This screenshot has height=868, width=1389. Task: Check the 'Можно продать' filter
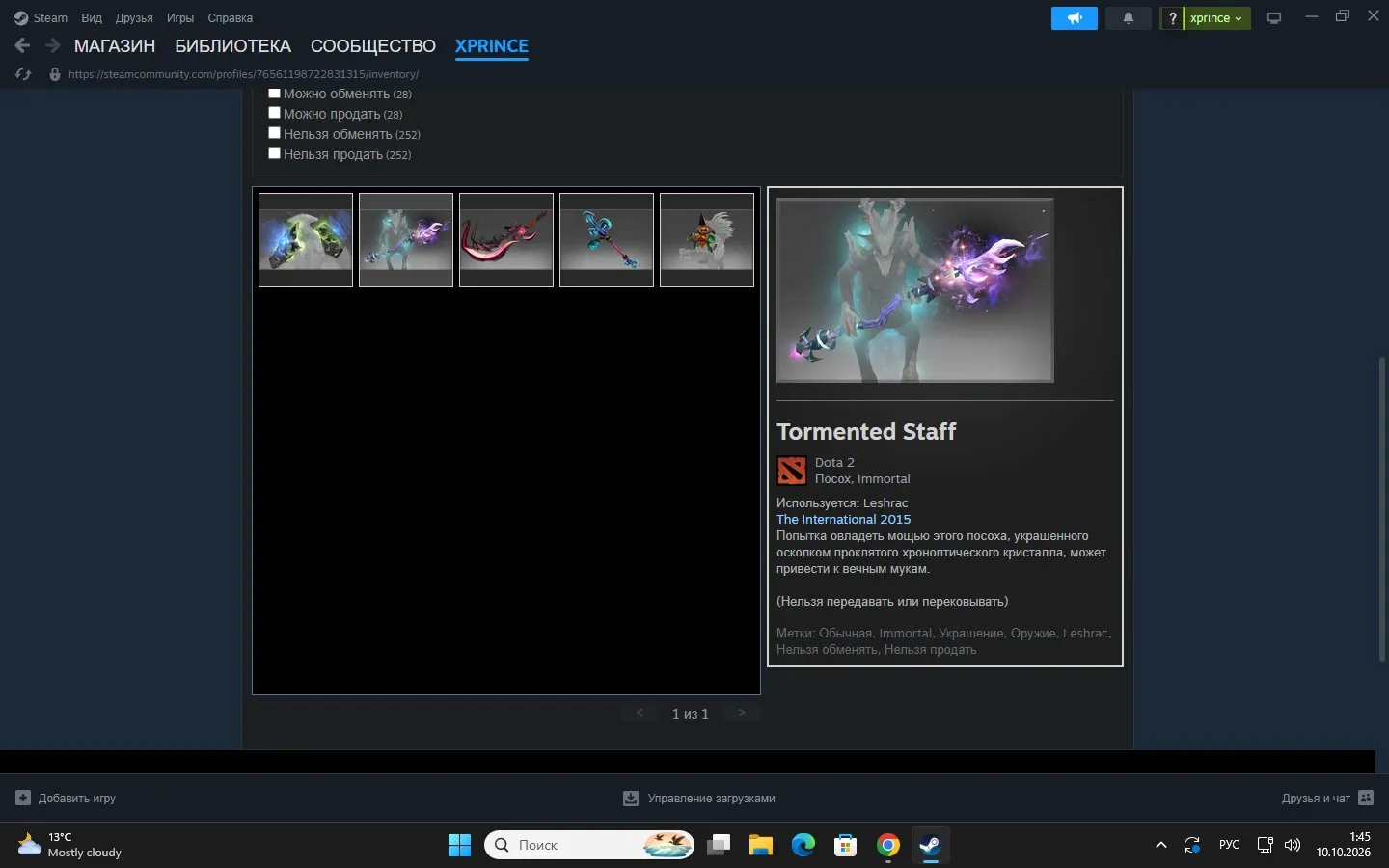[x=274, y=113]
